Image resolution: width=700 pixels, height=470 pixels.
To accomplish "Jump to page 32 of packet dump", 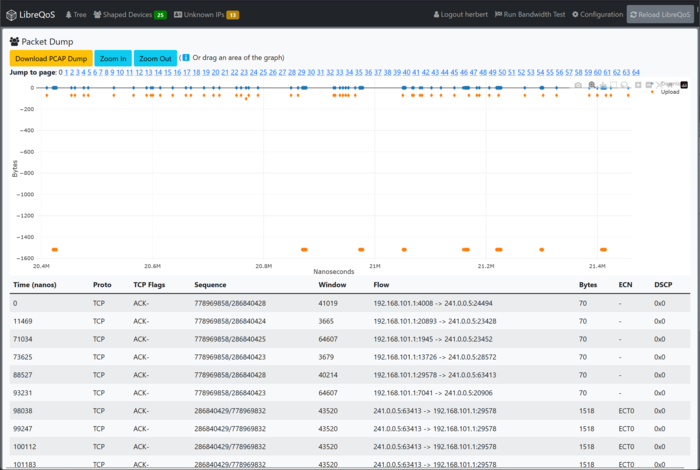I will click(x=328, y=72).
